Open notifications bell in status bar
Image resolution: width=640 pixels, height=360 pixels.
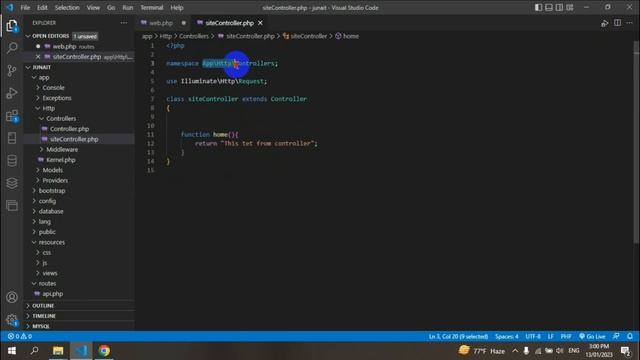click(x=630, y=336)
